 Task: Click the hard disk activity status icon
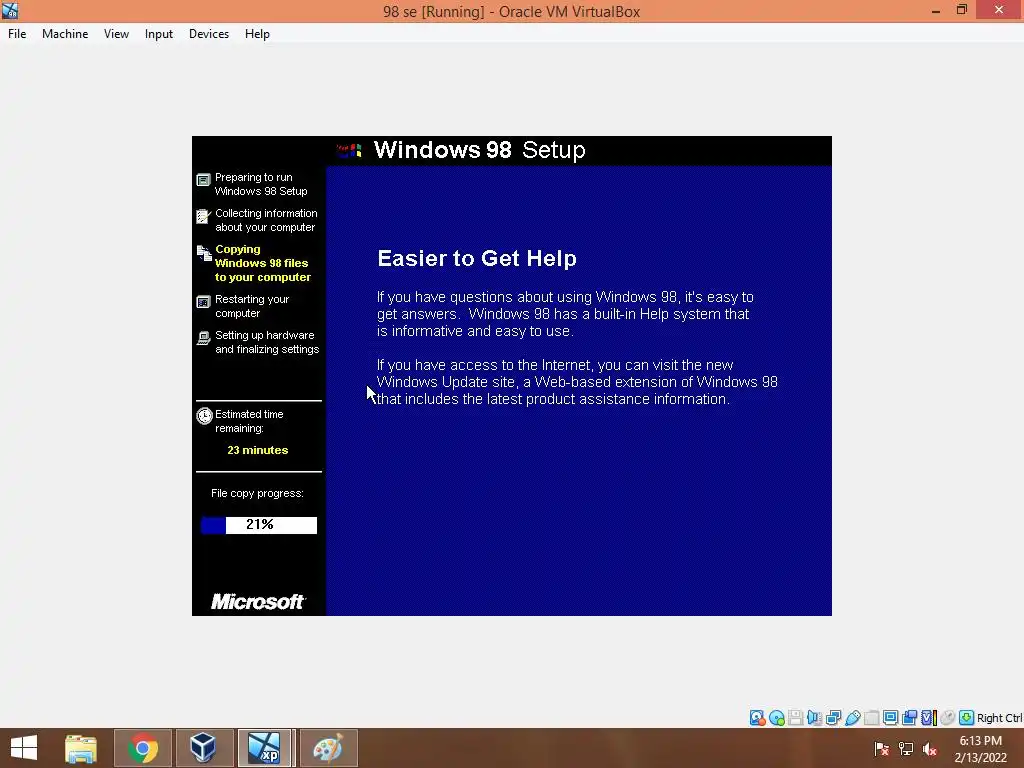click(758, 718)
